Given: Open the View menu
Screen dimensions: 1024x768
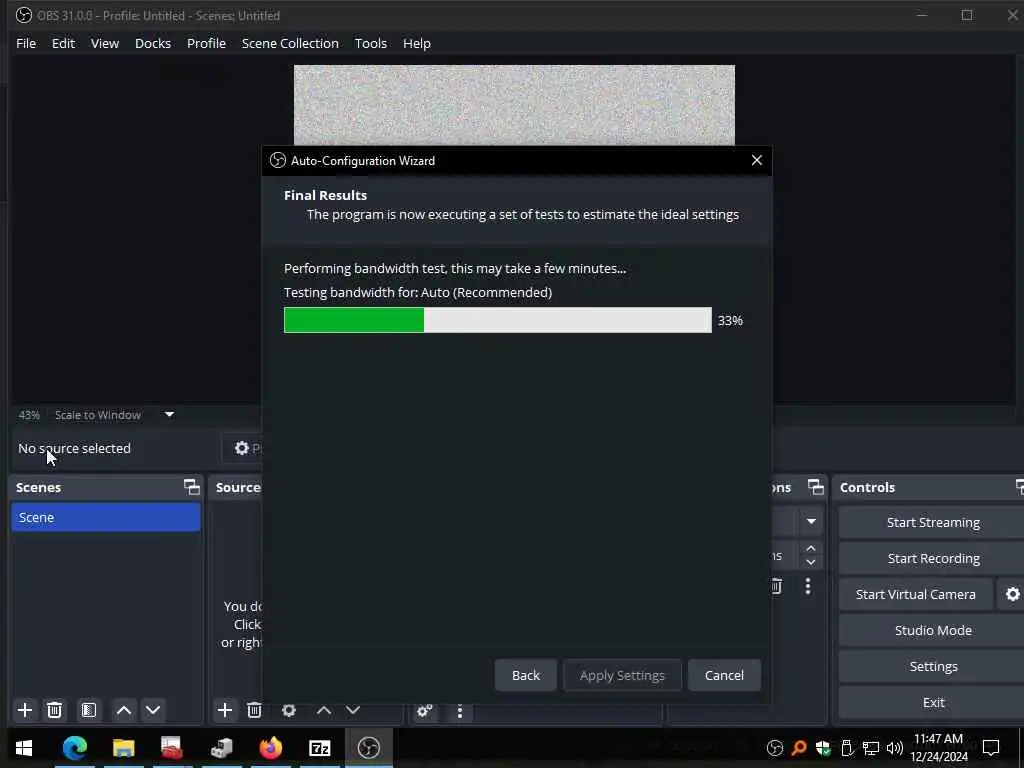Looking at the screenshot, I should [x=104, y=43].
